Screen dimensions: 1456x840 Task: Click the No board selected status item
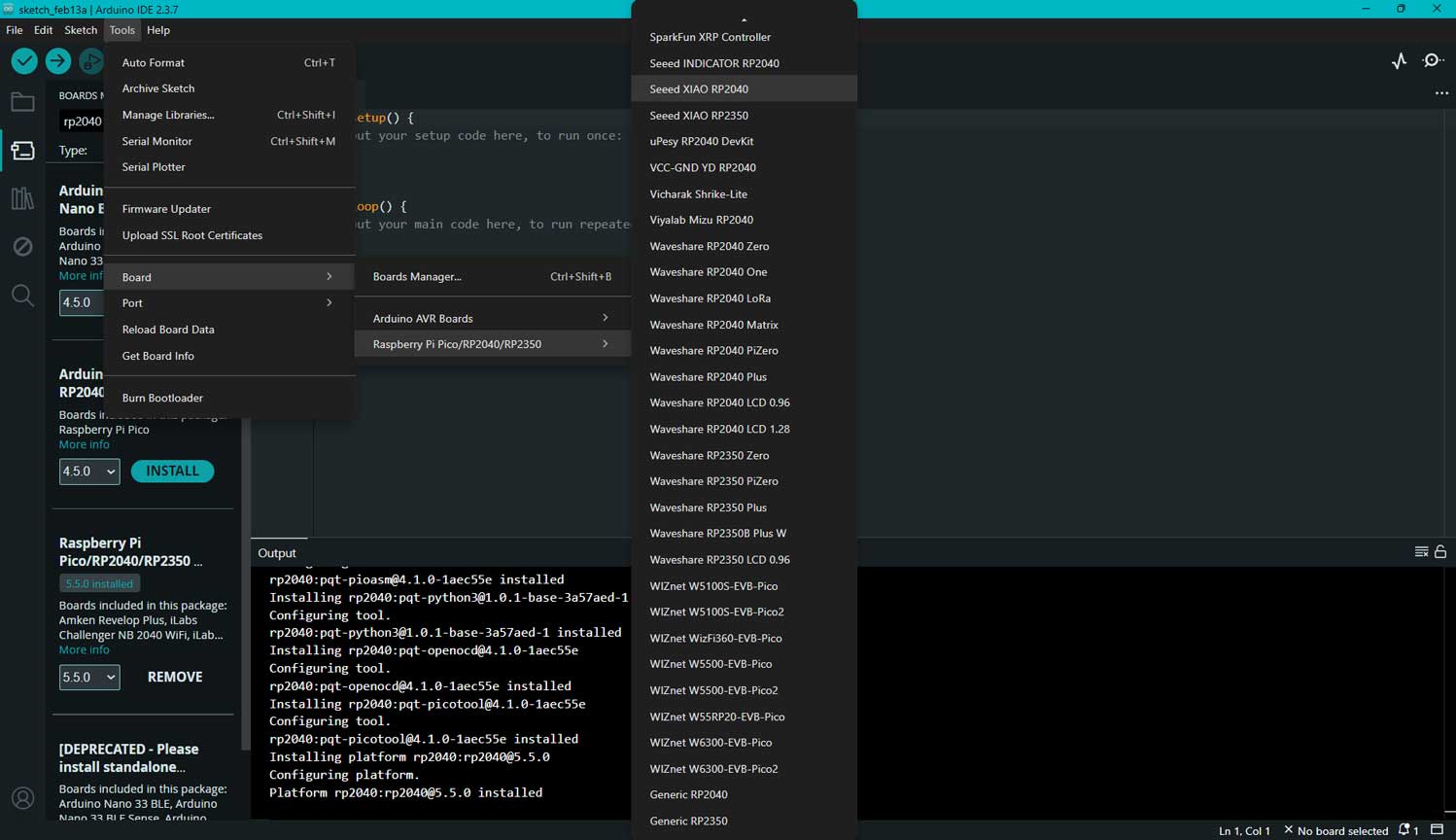[x=1335, y=830]
